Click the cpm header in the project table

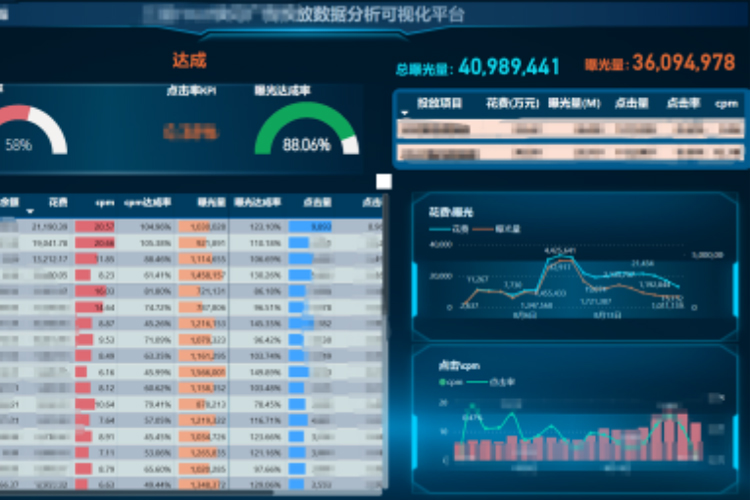pyautogui.click(x=726, y=103)
